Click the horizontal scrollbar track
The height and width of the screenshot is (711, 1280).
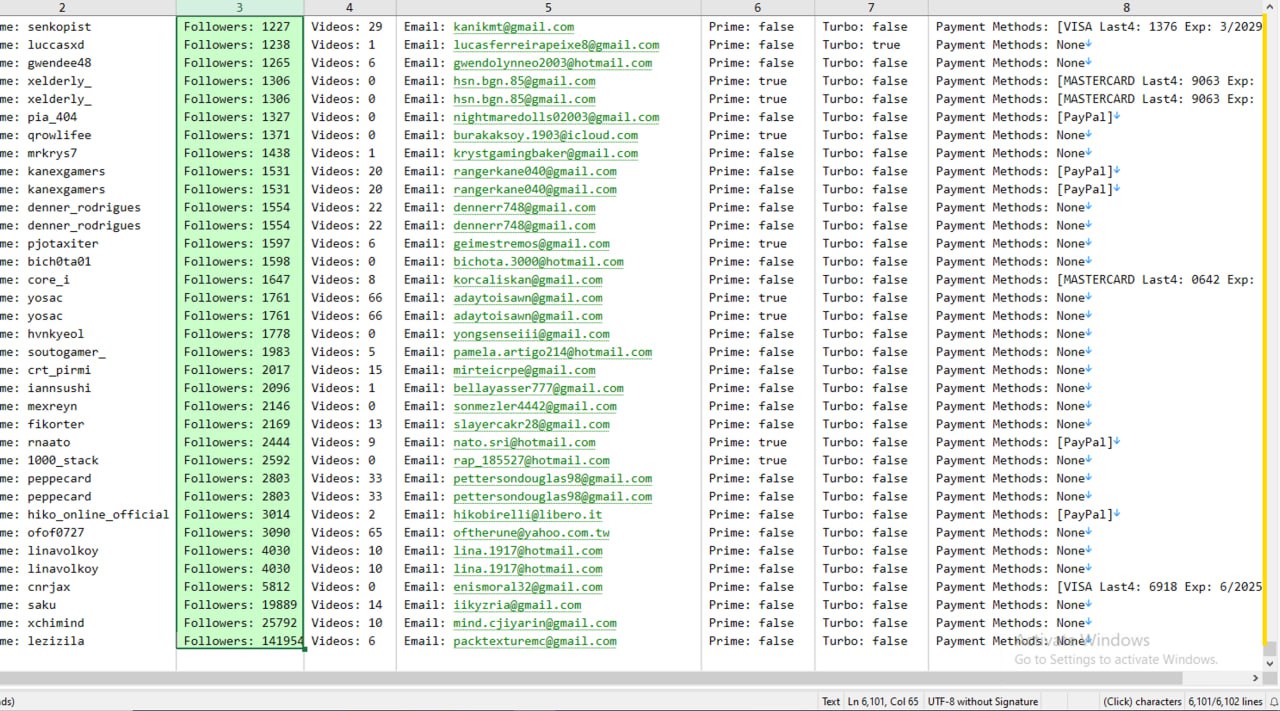624,678
